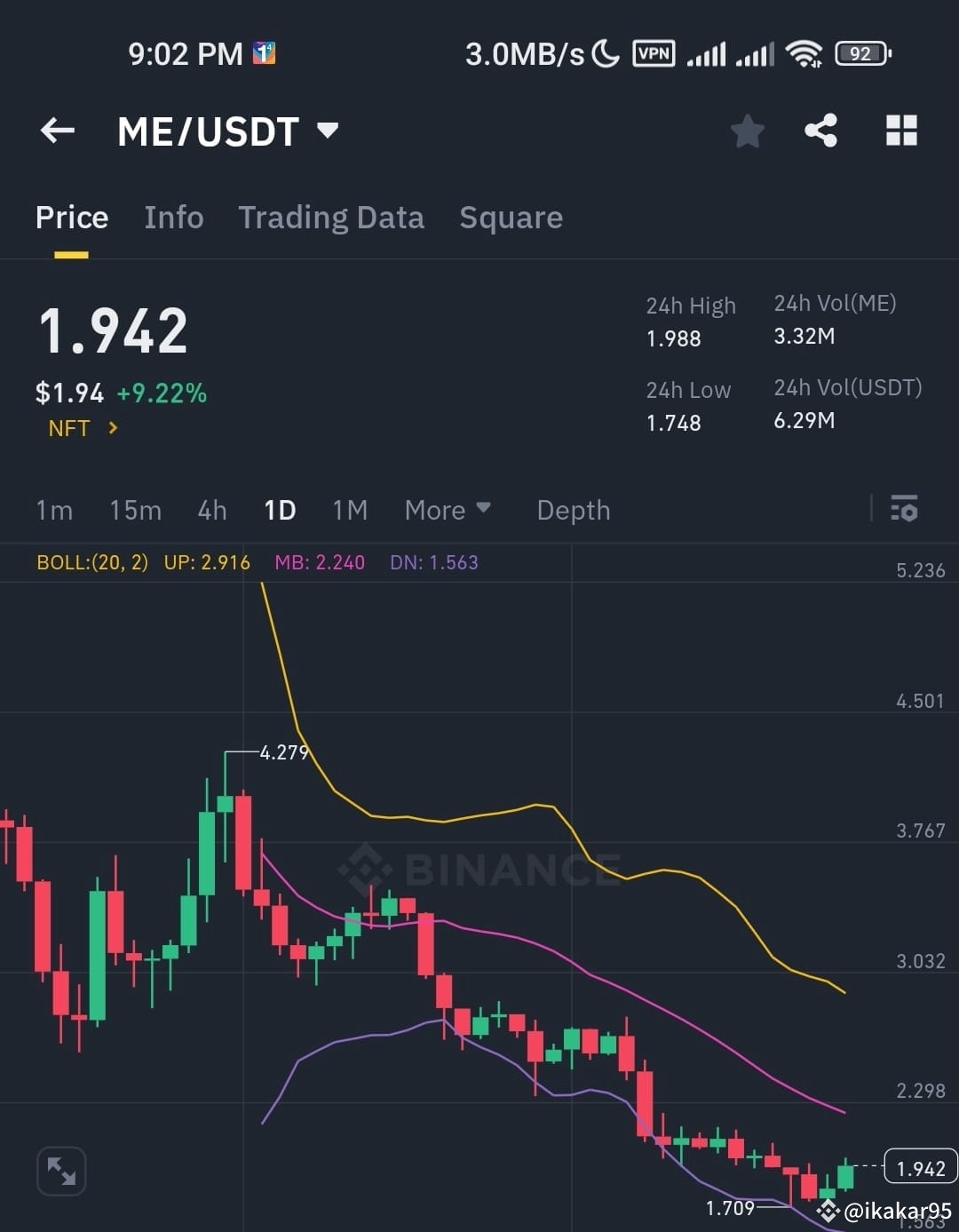
Task: Open chart display settings icon beside Depth
Action: click(905, 510)
